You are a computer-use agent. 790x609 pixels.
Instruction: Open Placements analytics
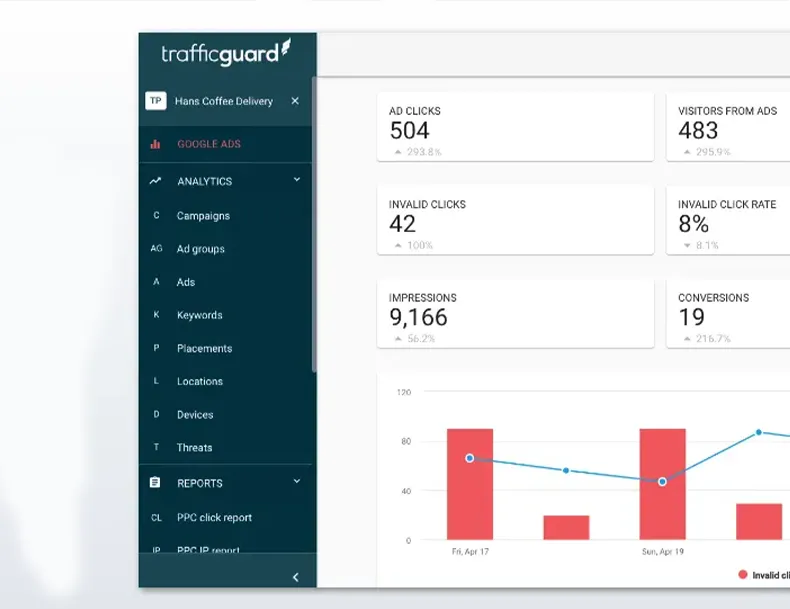point(205,349)
